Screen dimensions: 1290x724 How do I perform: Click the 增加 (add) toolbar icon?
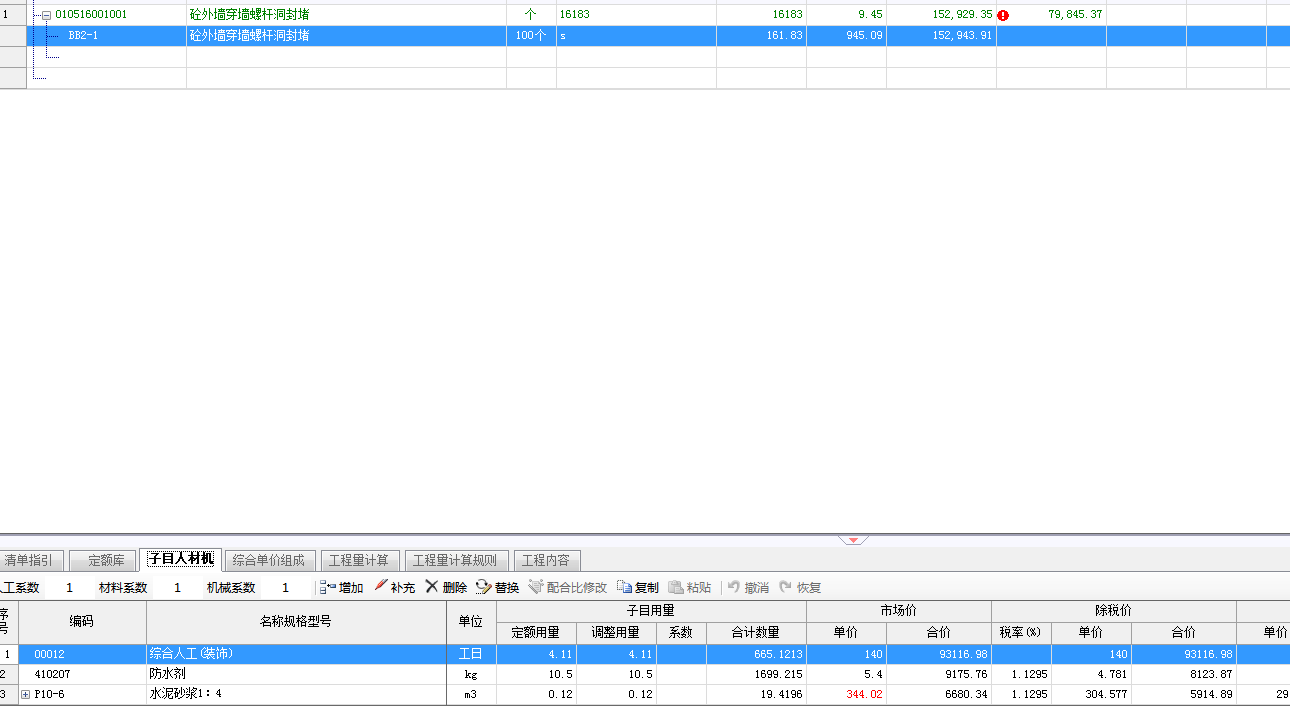click(x=328, y=587)
